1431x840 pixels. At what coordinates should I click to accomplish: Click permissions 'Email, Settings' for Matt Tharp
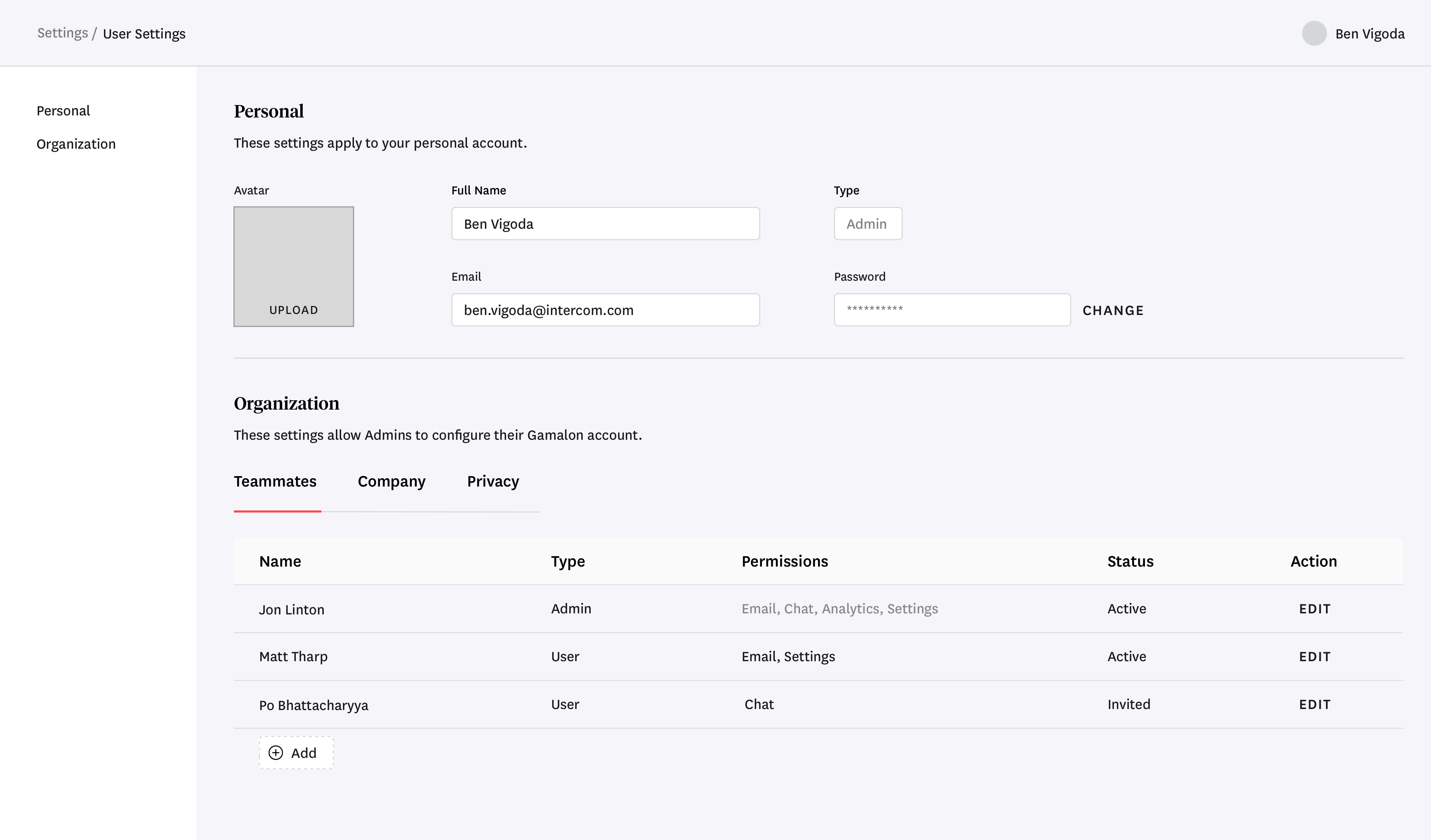(788, 657)
